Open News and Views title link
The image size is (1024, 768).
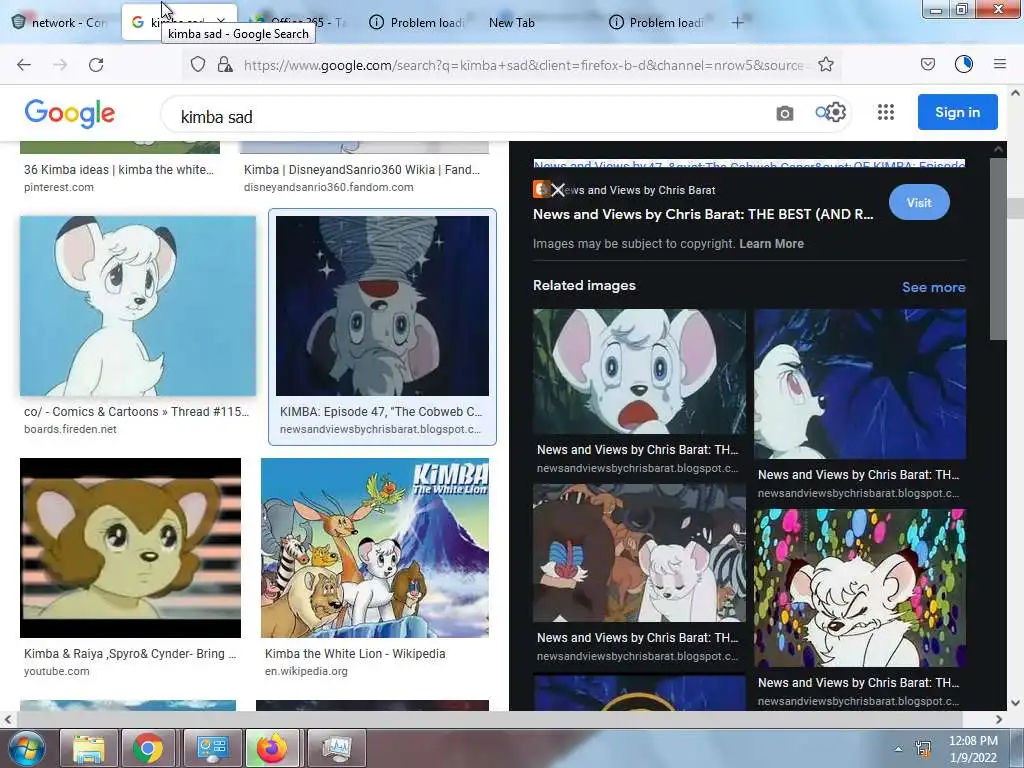coord(703,214)
